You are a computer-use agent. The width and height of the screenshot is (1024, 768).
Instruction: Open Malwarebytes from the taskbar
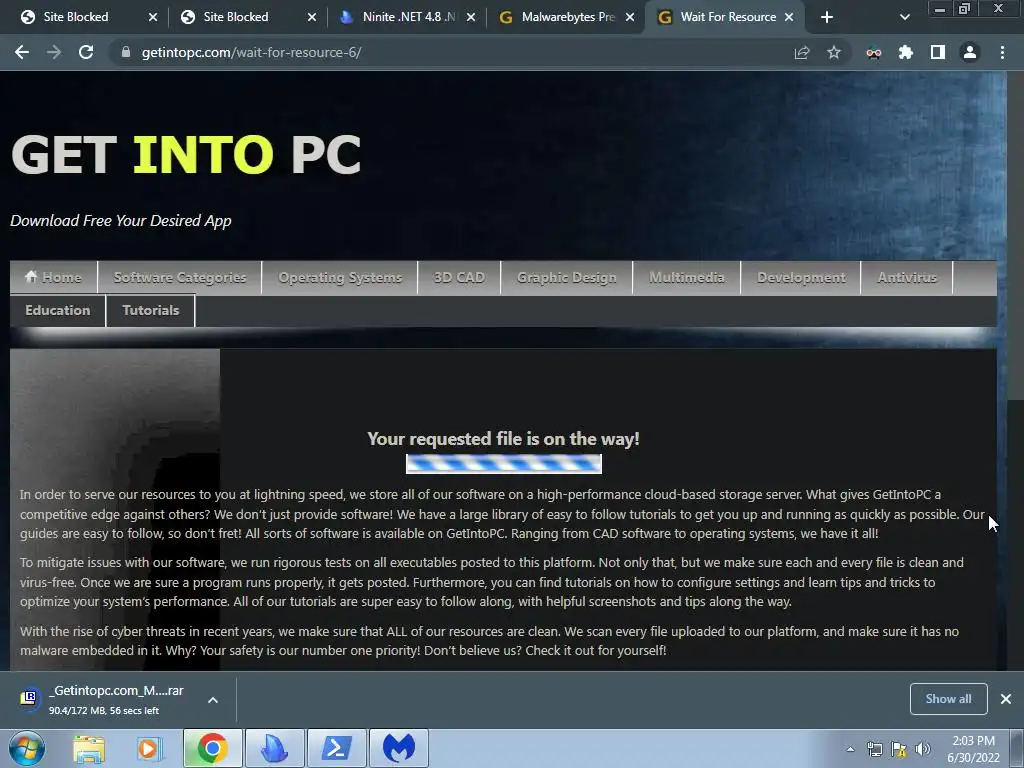399,748
